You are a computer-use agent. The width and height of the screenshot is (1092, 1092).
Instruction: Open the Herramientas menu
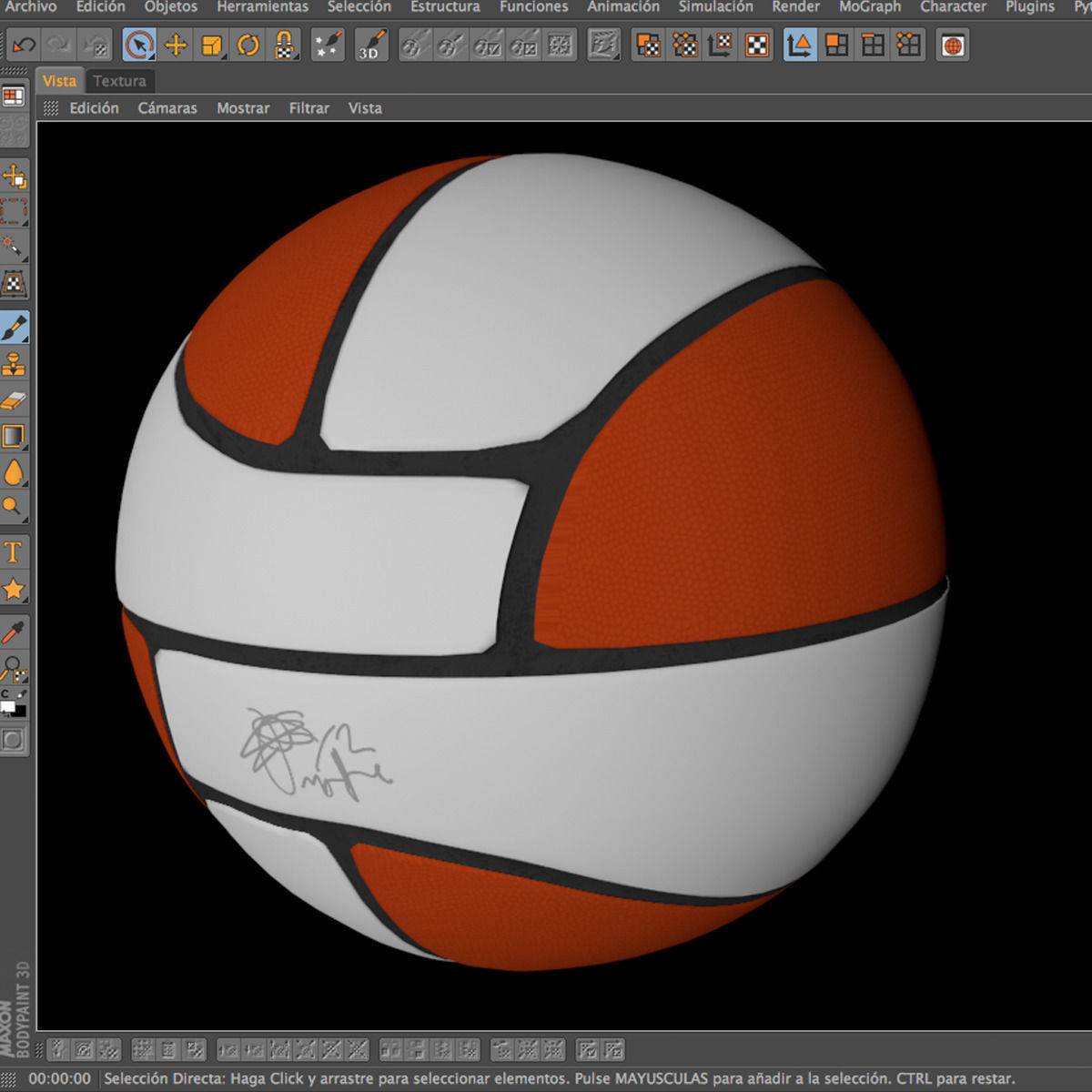[263, 7]
